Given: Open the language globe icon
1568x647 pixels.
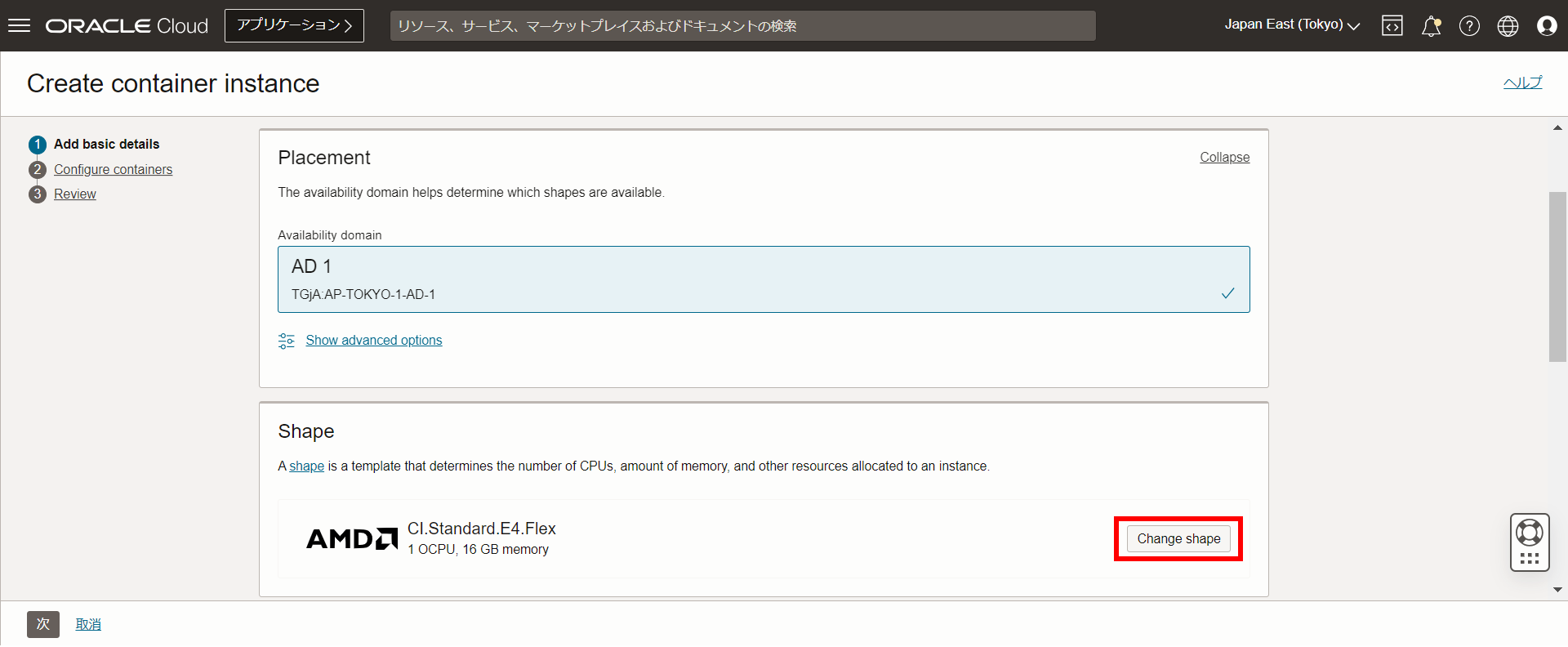Looking at the screenshot, I should 1508,26.
